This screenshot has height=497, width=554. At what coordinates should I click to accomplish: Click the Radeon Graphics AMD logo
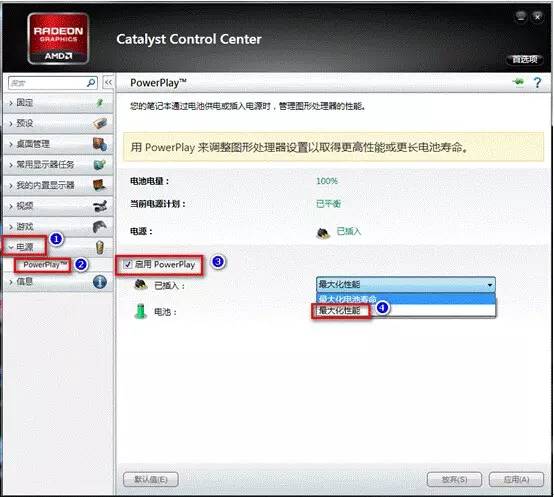(x=58, y=38)
